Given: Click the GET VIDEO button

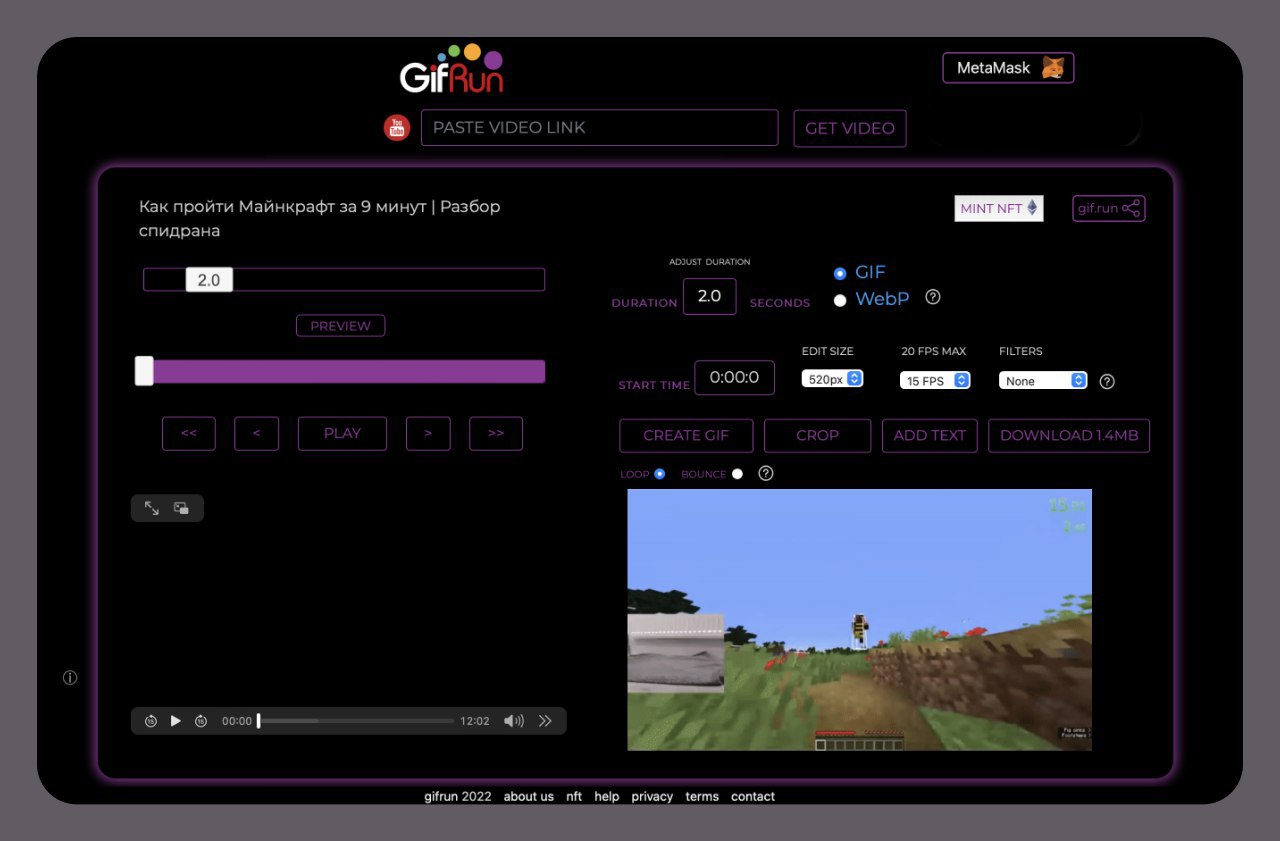Looking at the screenshot, I should tap(850, 128).
